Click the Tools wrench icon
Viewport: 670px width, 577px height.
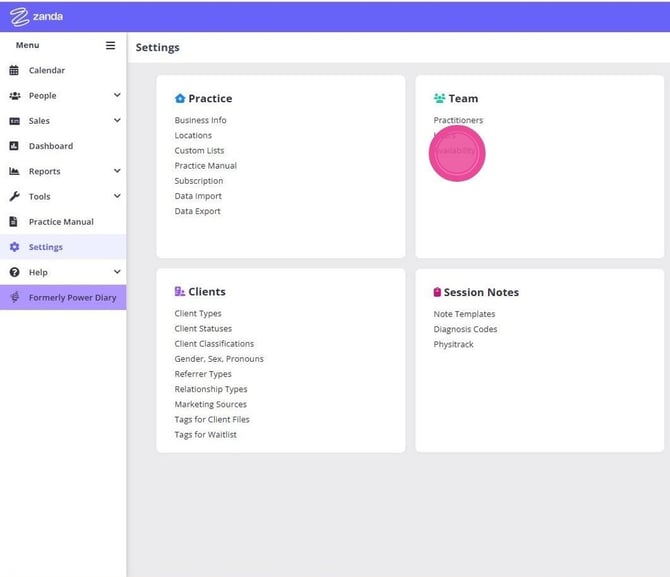pyautogui.click(x=15, y=197)
